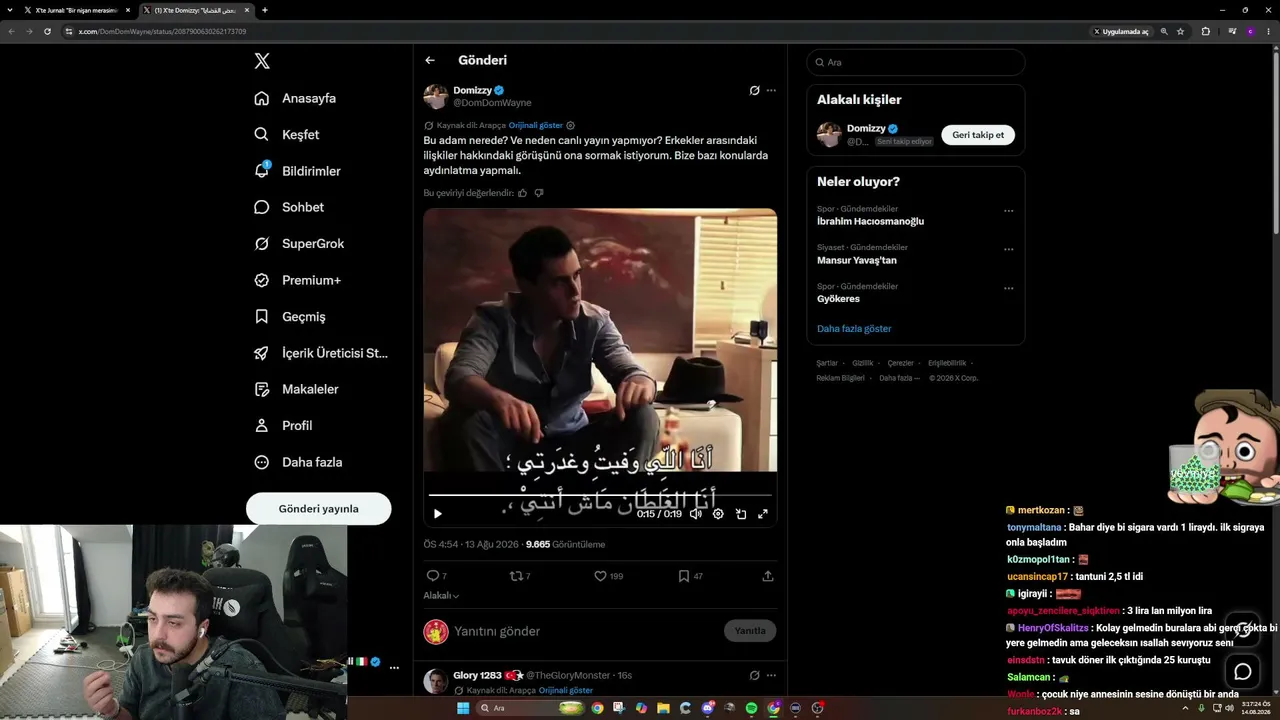Bookmark the post

click(684, 576)
